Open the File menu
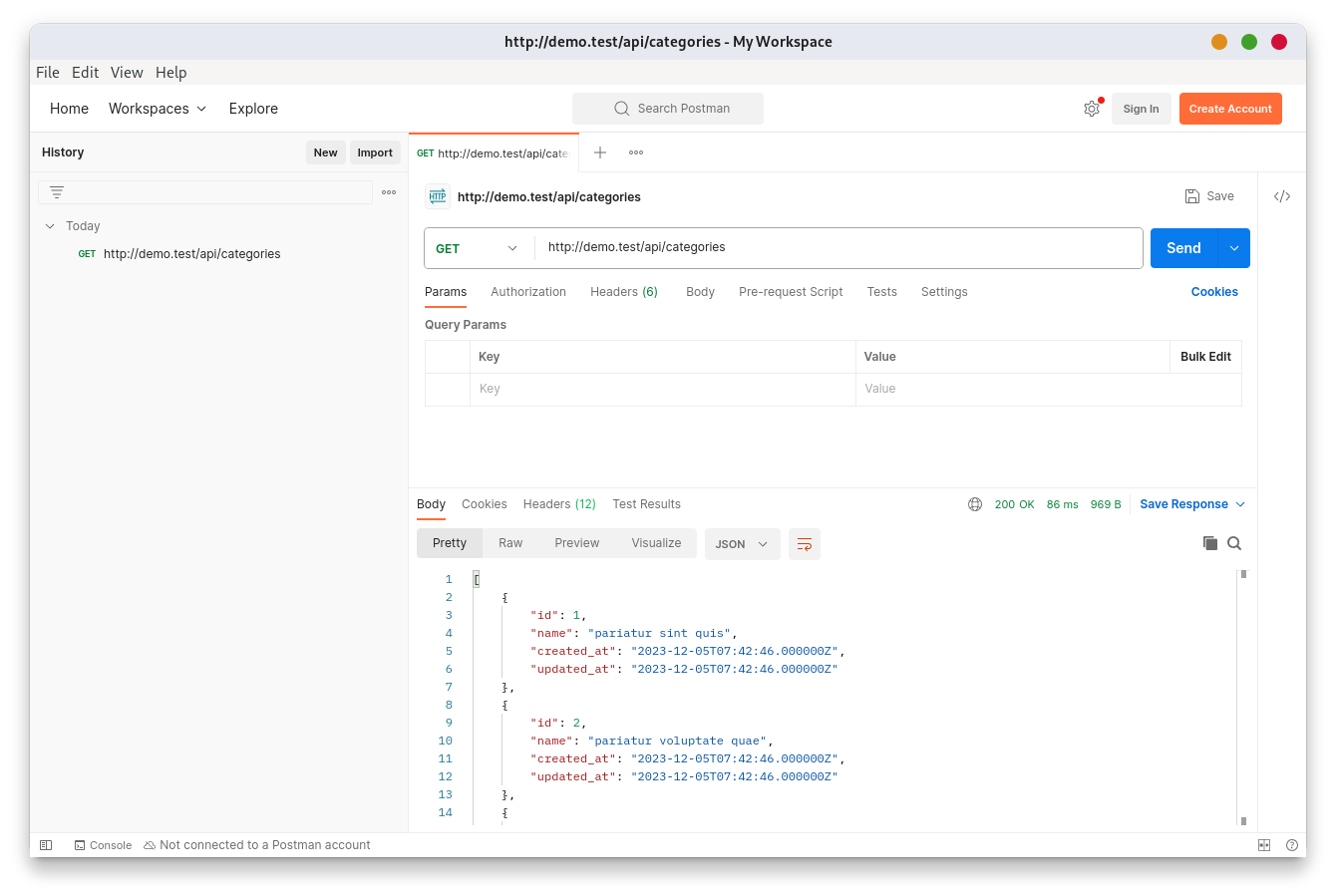The width and height of the screenshot is (1336, 896). pos(48,73)
